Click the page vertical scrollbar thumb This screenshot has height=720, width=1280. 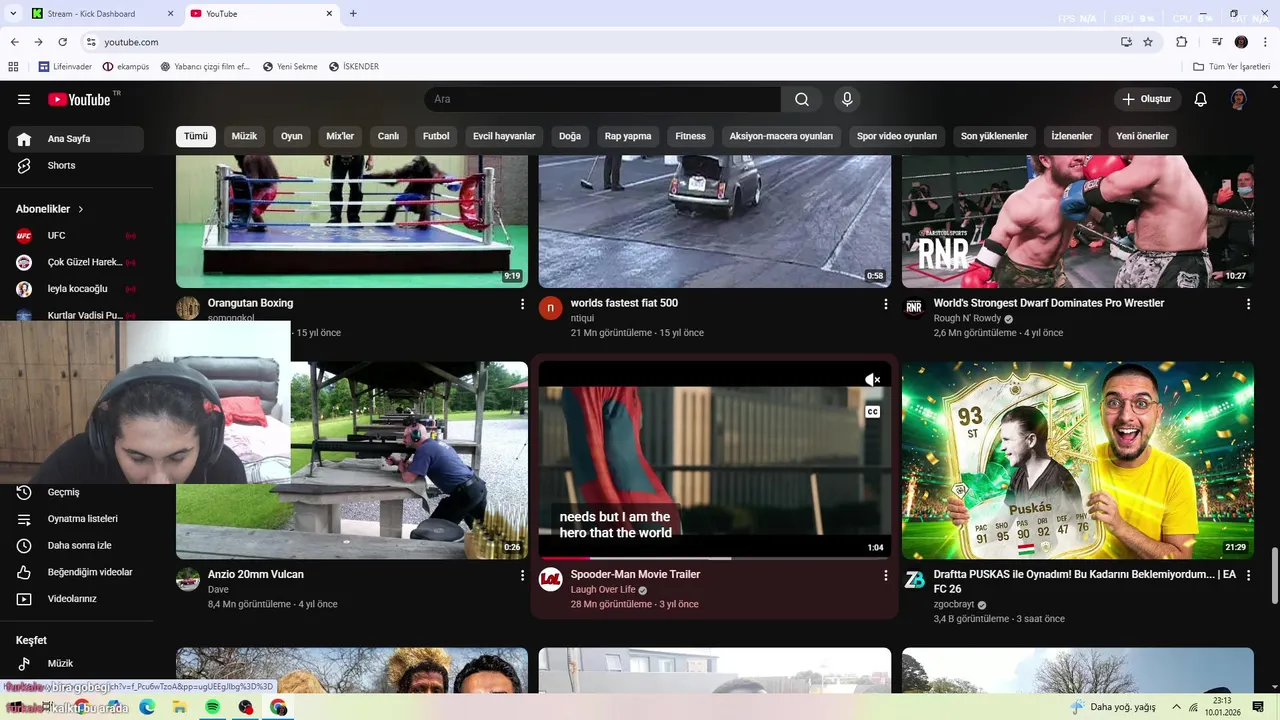point(1274,575)
